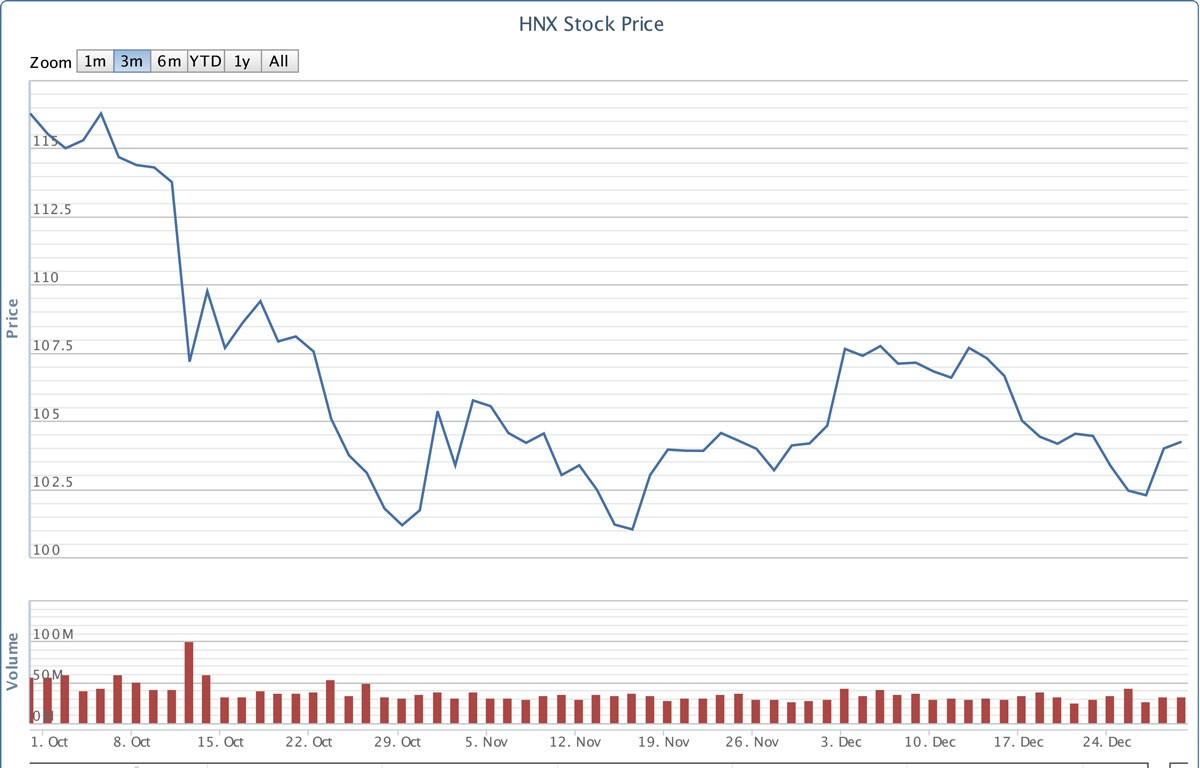Click the 3. Dec x-axis date label
The height and width of the screenshot is (768, 1200).
coord(841,742)
